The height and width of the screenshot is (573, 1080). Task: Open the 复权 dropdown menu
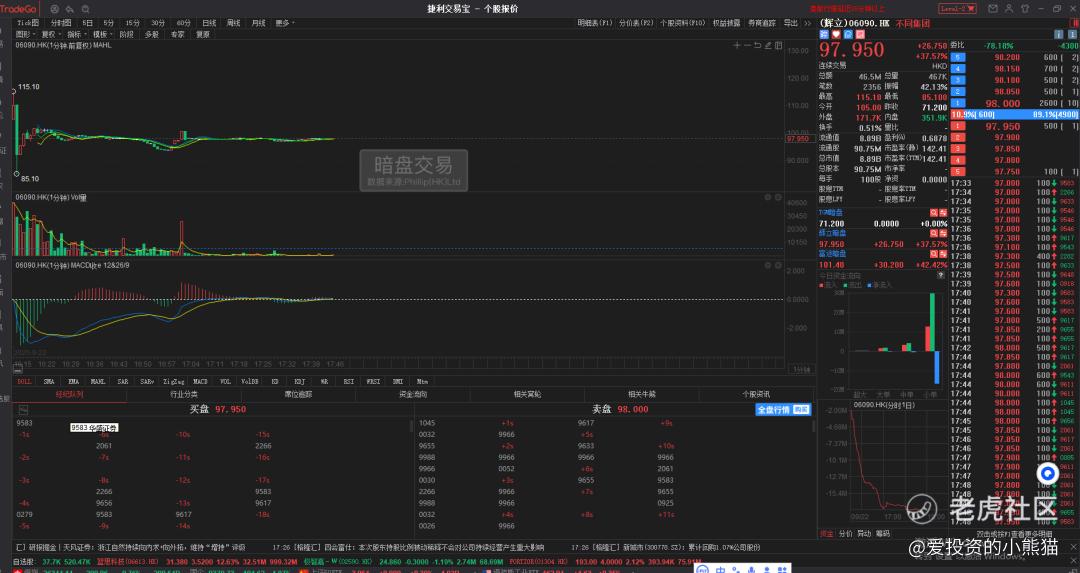click(50, 34)
